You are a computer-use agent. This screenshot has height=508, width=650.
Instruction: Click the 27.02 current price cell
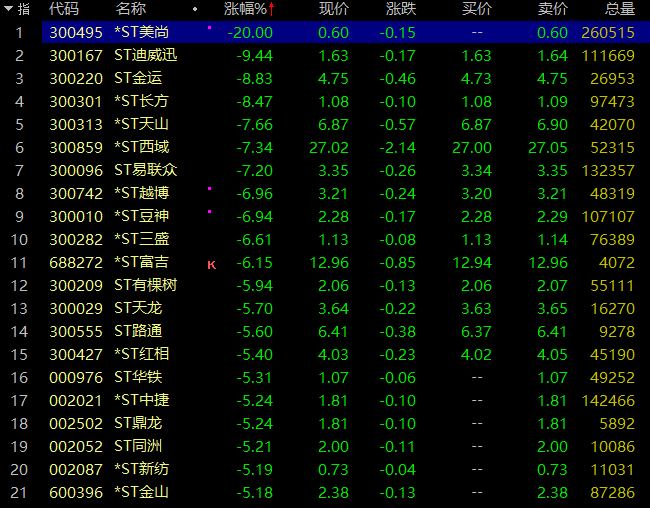pos(329,148)
